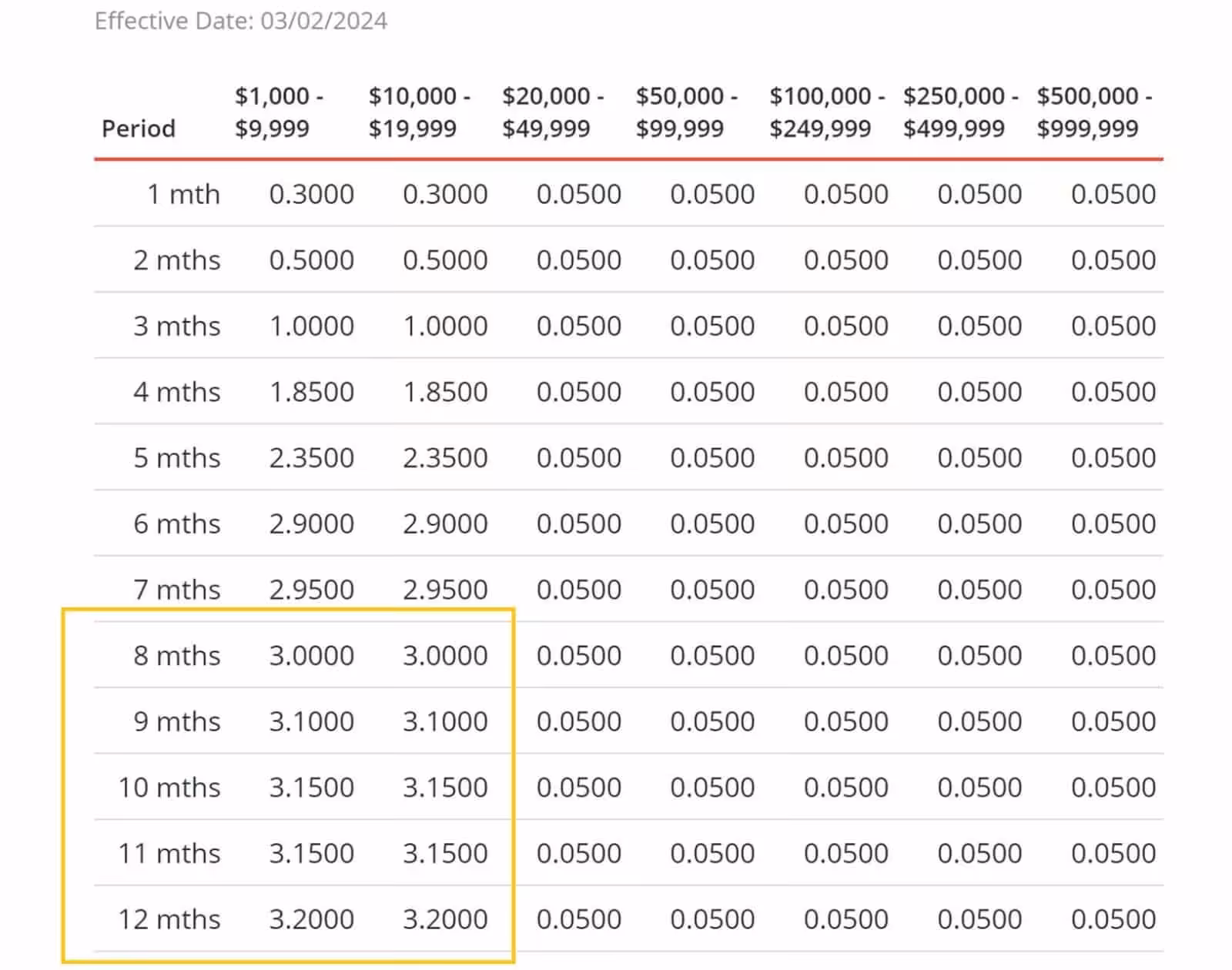Click the 12 mths rate for $50,000 - $99,999

point(712,919)
